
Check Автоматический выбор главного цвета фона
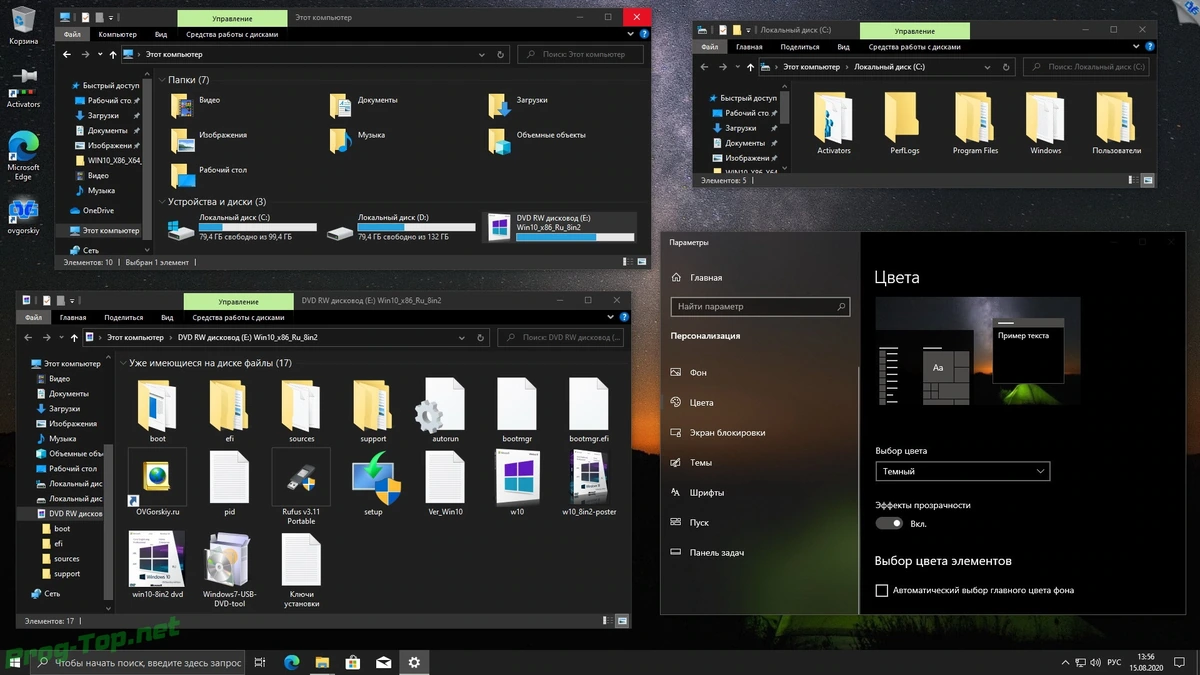coord(882,591)
